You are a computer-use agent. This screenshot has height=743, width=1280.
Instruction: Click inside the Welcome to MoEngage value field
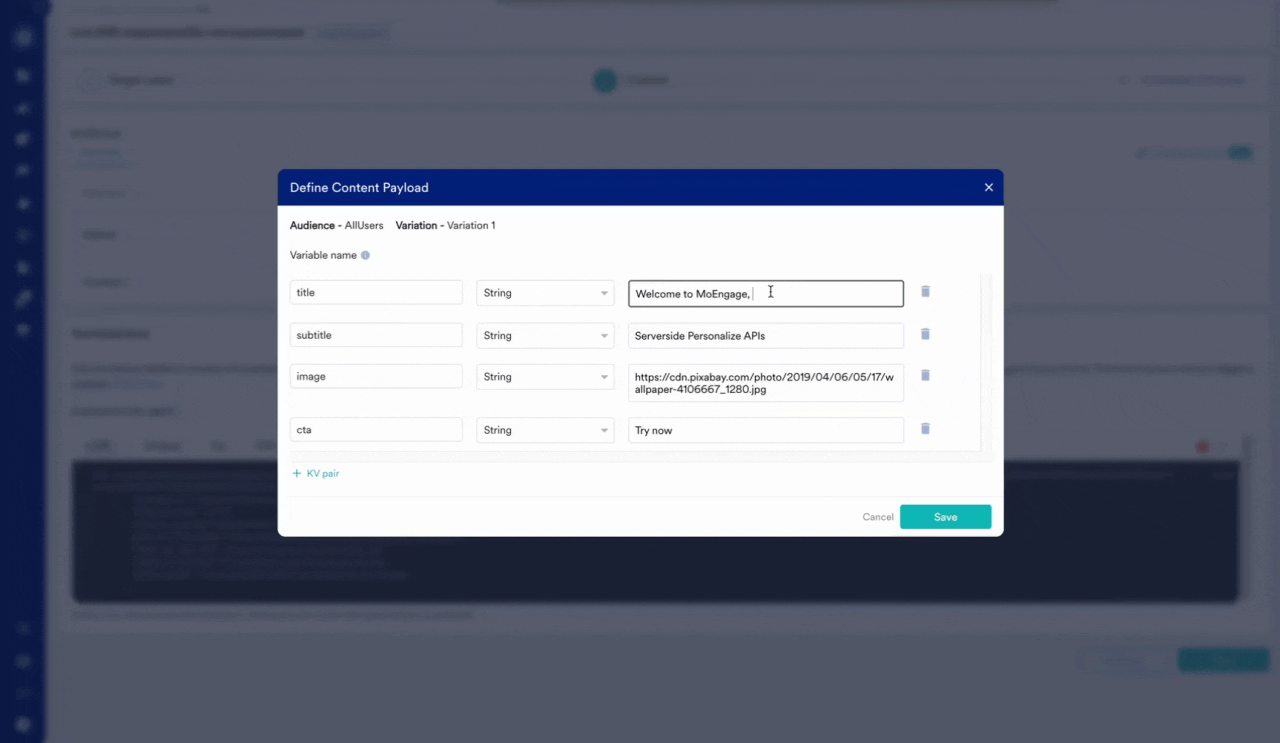[x=765, y=293]
